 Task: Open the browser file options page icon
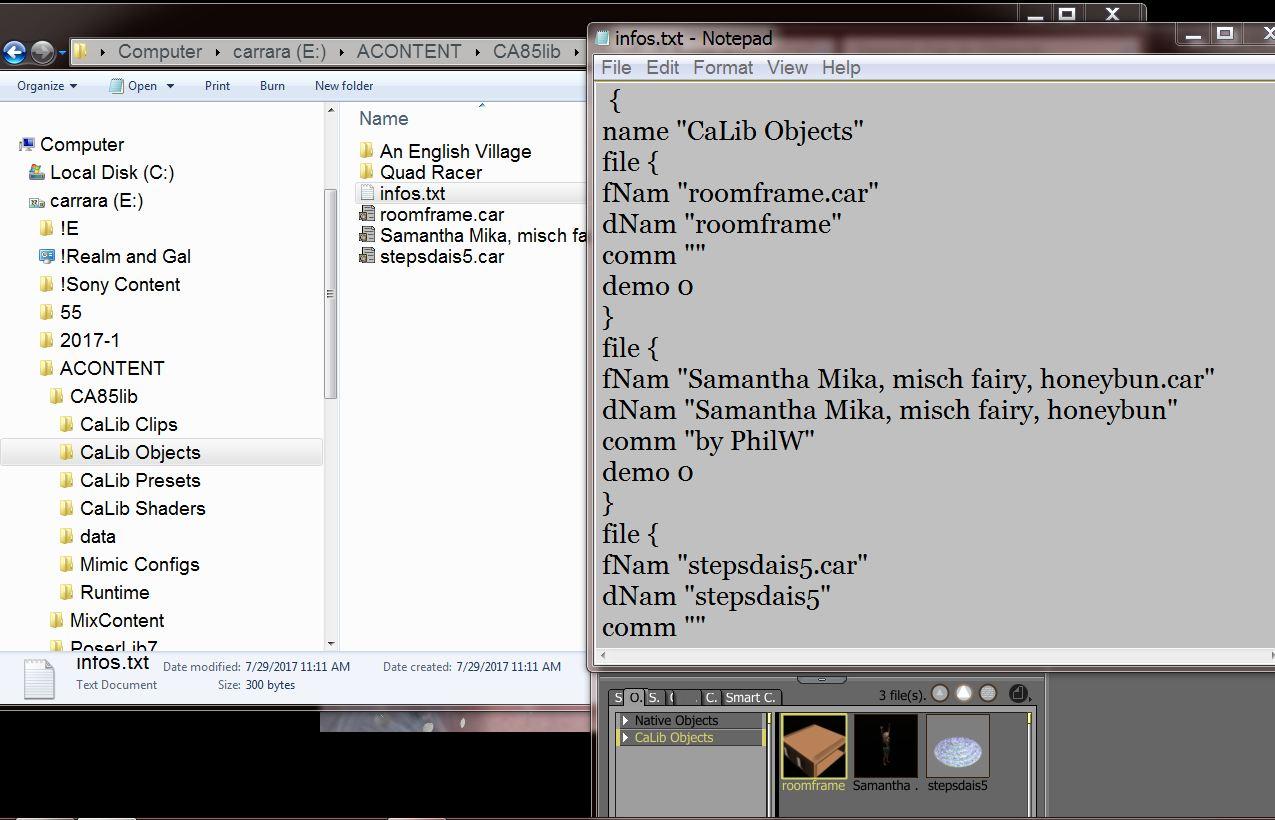[x=1018, y=693]
